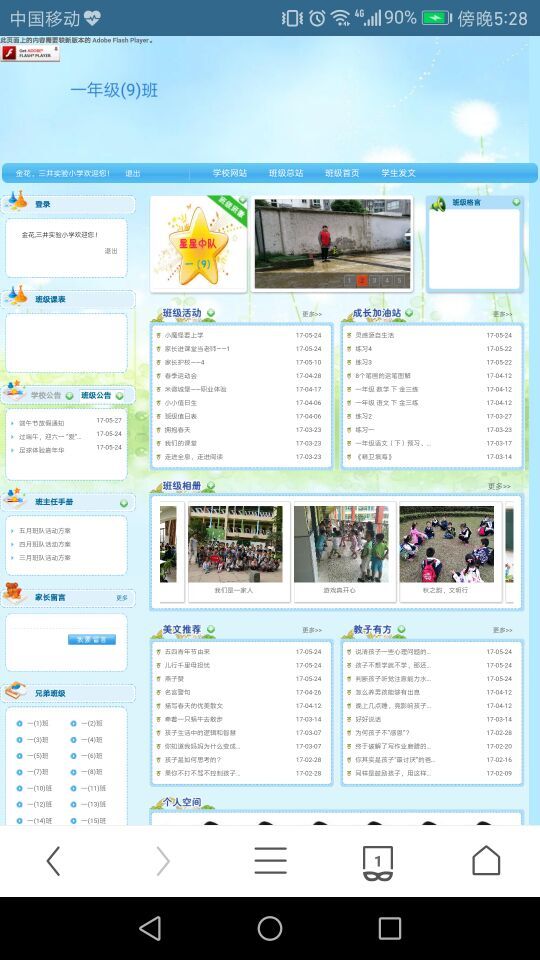Tap the browser back arrow
Viewport: 540px width, 960px height.
54,861
